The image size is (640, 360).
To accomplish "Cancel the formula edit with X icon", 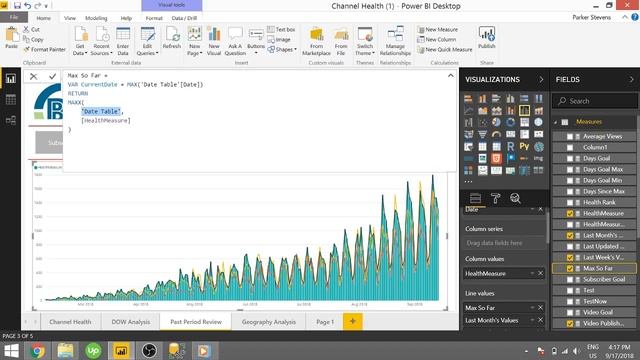I will coord(33,76).
